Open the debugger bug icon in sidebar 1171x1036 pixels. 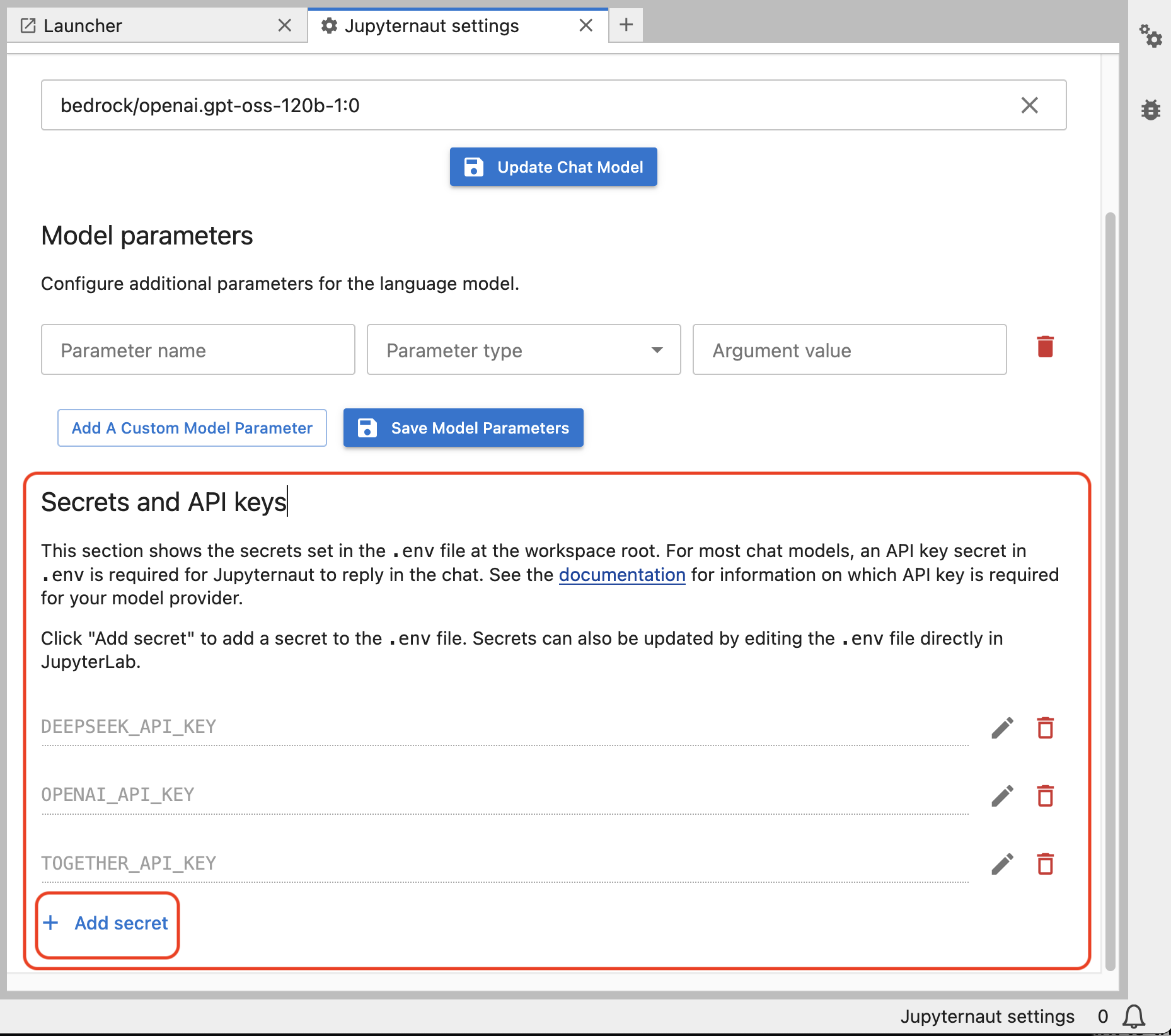click(1151, 109)
